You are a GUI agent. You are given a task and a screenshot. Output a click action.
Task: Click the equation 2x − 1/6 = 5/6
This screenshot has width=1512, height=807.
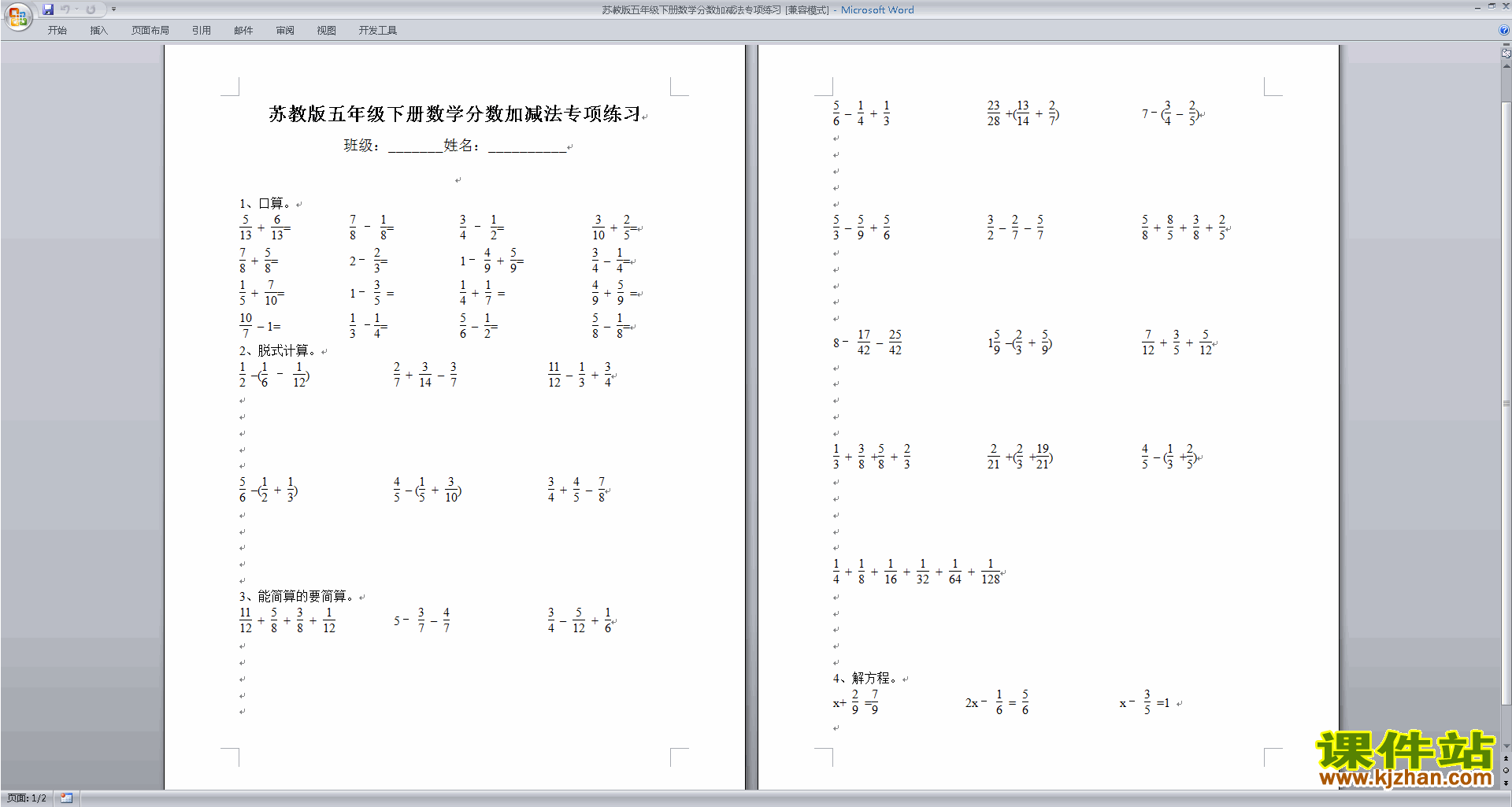[x=997, y=702]
